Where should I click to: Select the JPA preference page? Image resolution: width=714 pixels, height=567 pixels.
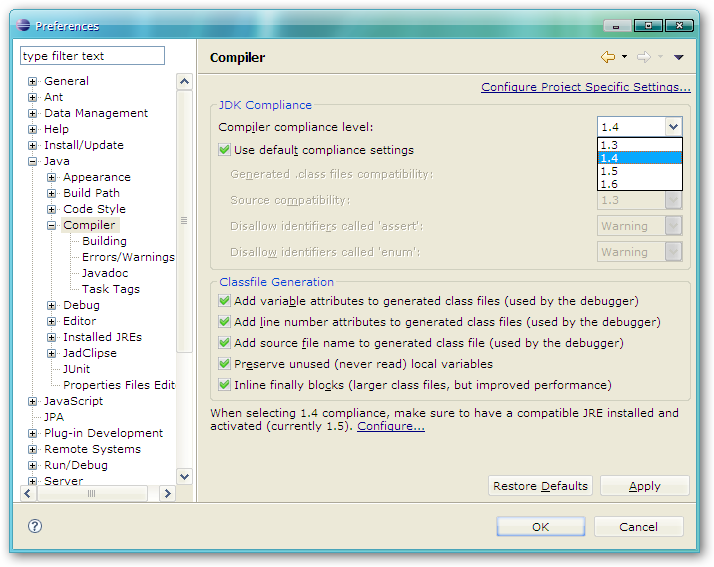tap(54, 417)
